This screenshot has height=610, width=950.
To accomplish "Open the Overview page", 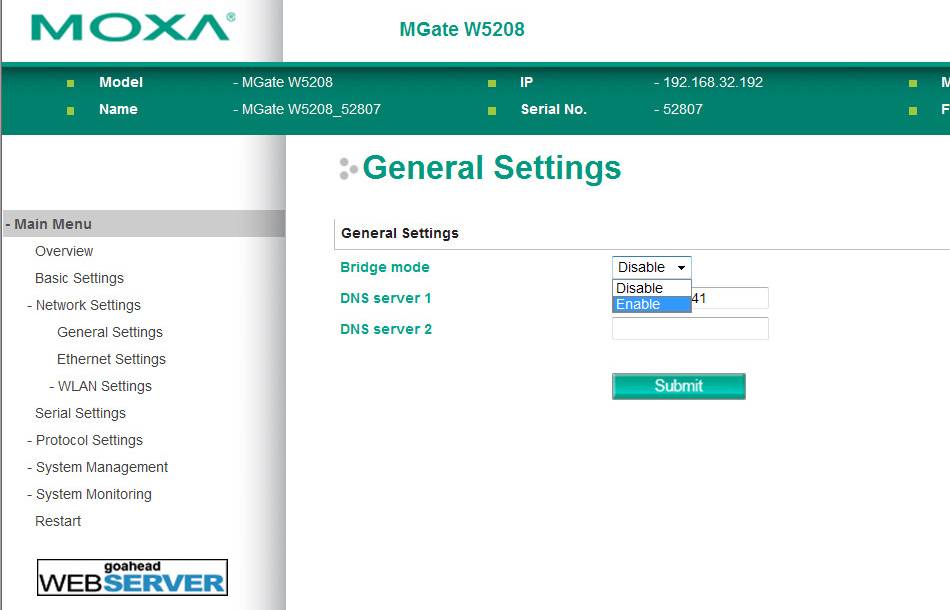I will 64,251.
